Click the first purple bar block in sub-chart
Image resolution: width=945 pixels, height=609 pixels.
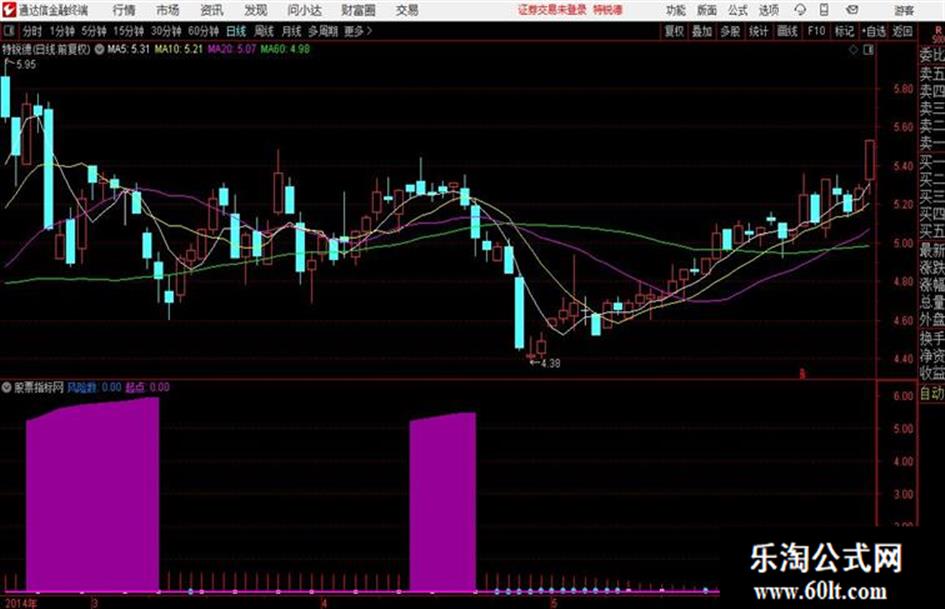click(x=92, y=494)
